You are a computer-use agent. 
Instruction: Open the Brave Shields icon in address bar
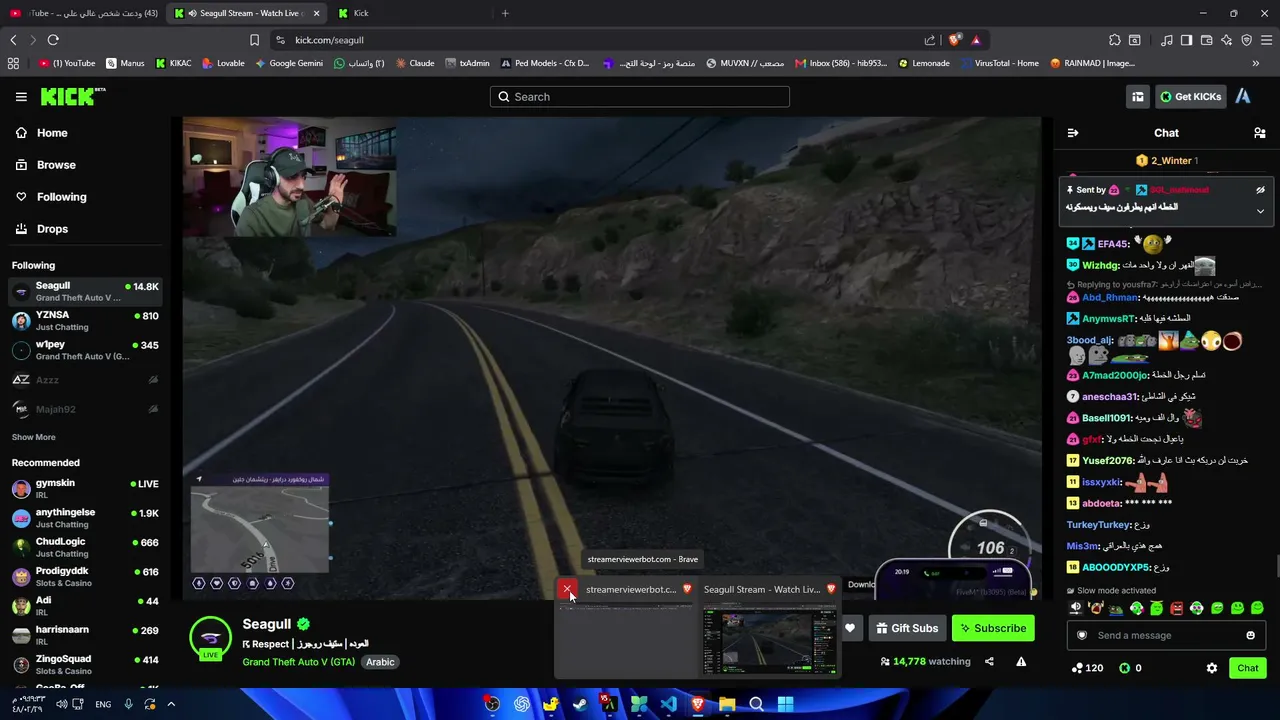coord(955,40)
